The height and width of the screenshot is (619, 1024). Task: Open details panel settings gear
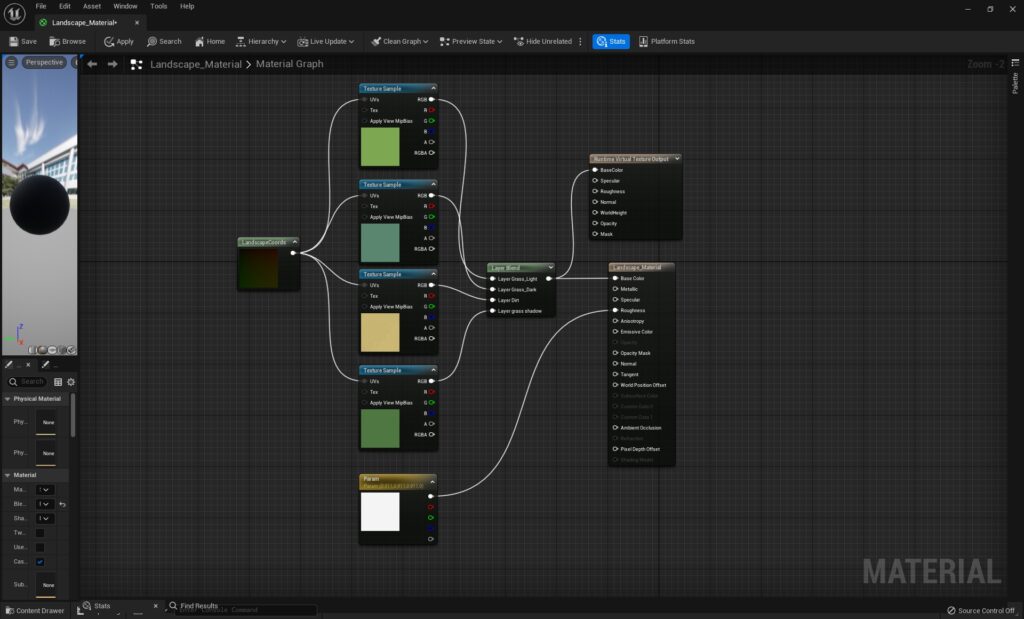[71, 381]
